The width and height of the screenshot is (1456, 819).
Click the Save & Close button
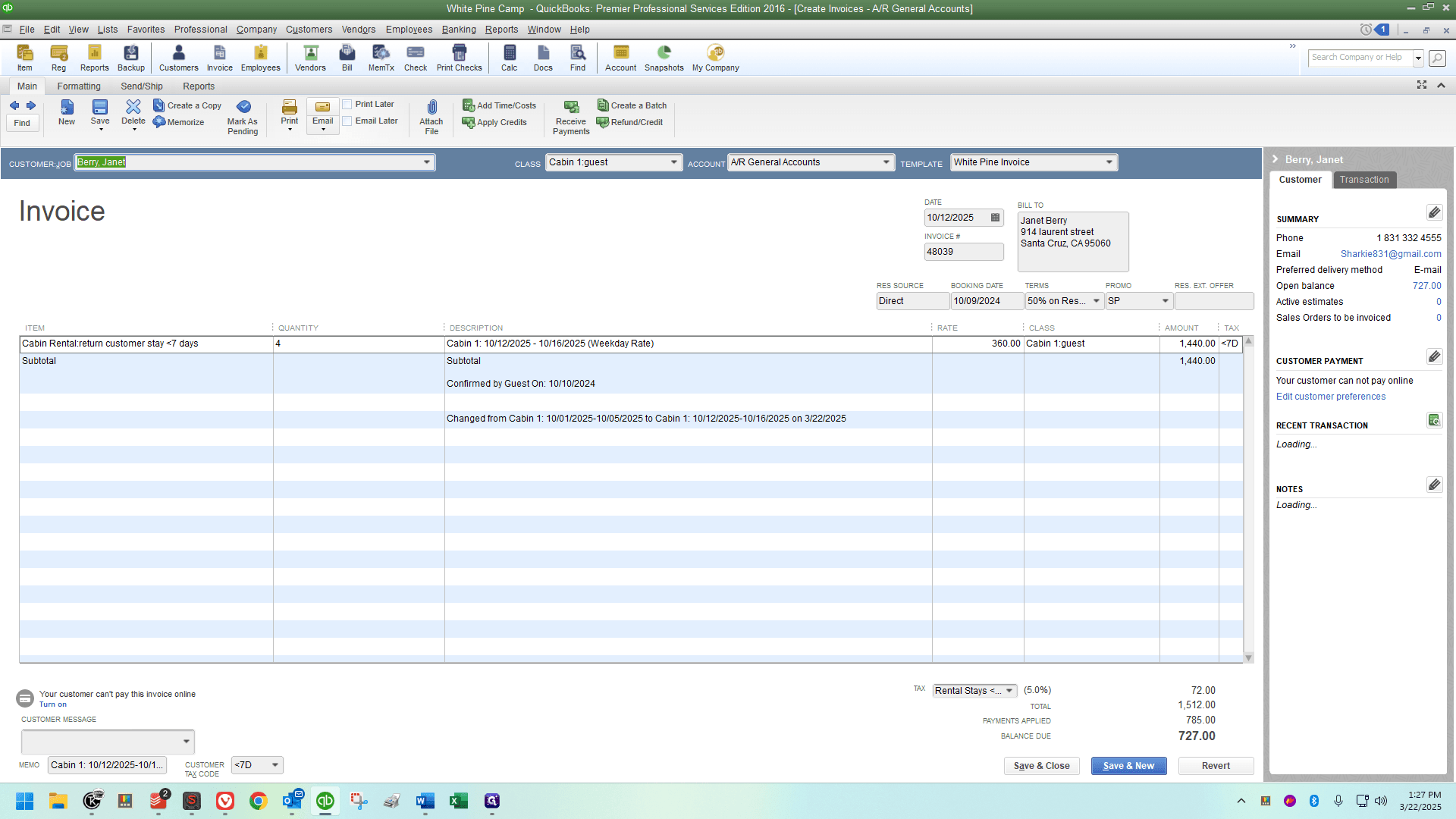[x=1041, y=766]
